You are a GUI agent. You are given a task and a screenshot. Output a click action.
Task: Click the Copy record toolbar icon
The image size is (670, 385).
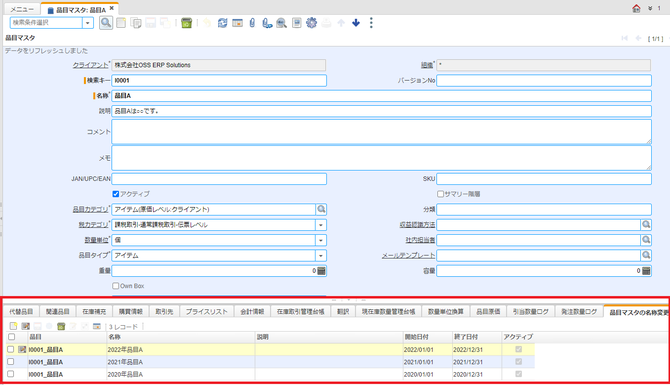[x=136, y=23]
